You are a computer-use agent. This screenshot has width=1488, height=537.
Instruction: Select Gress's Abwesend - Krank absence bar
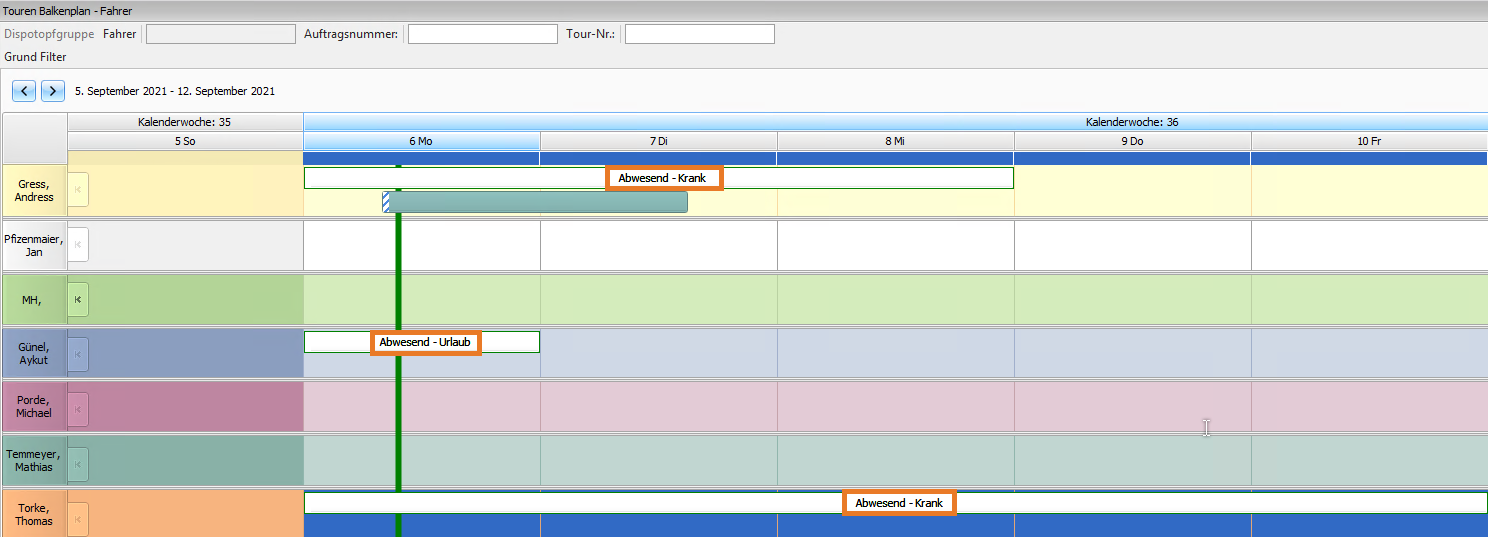click(664, 178)
